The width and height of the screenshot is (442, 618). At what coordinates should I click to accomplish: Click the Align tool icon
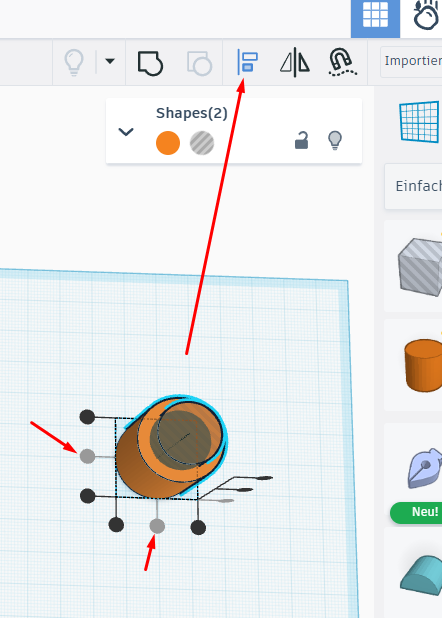click(247, 62)
